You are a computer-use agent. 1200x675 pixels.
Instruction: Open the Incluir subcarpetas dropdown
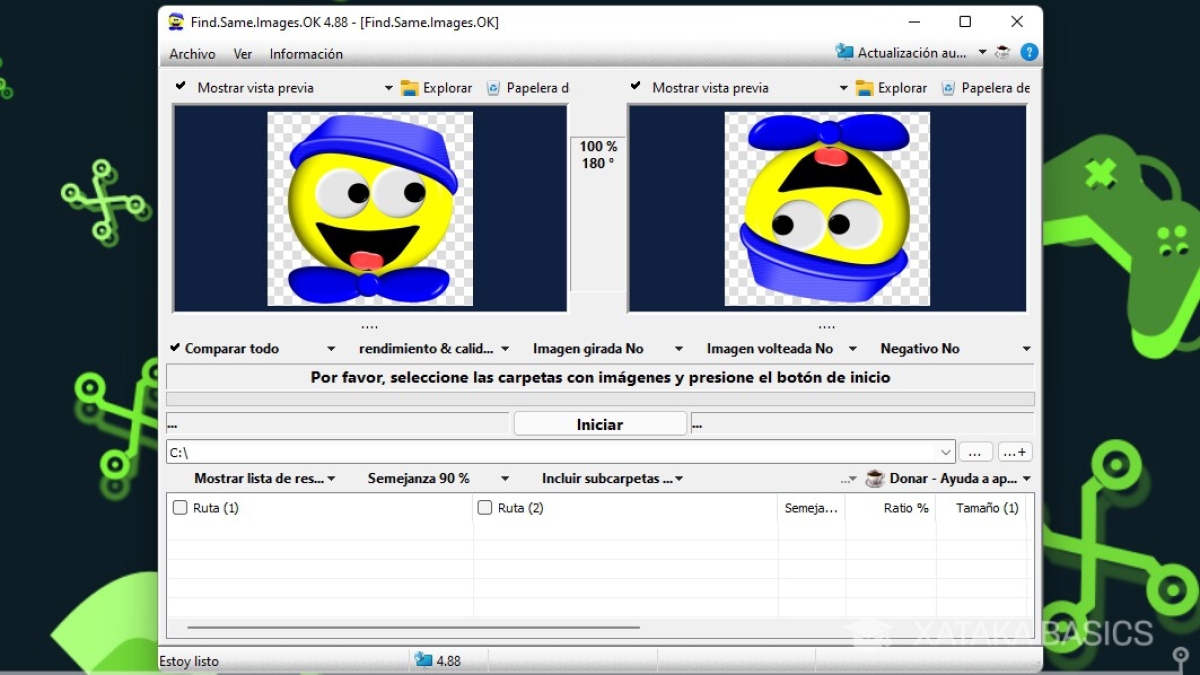[x=612, y=479]
